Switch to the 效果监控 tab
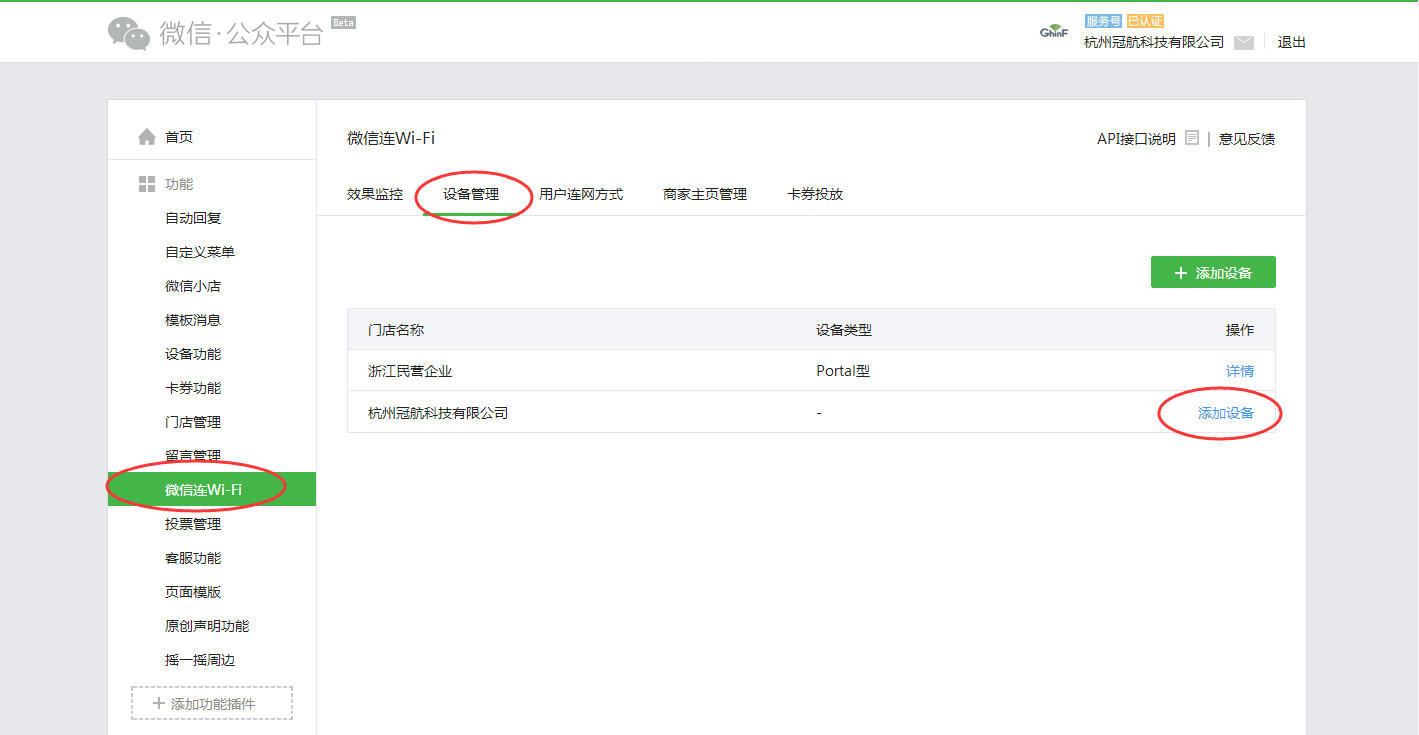This screenshot has width=1419, height=735. (375, 194)
